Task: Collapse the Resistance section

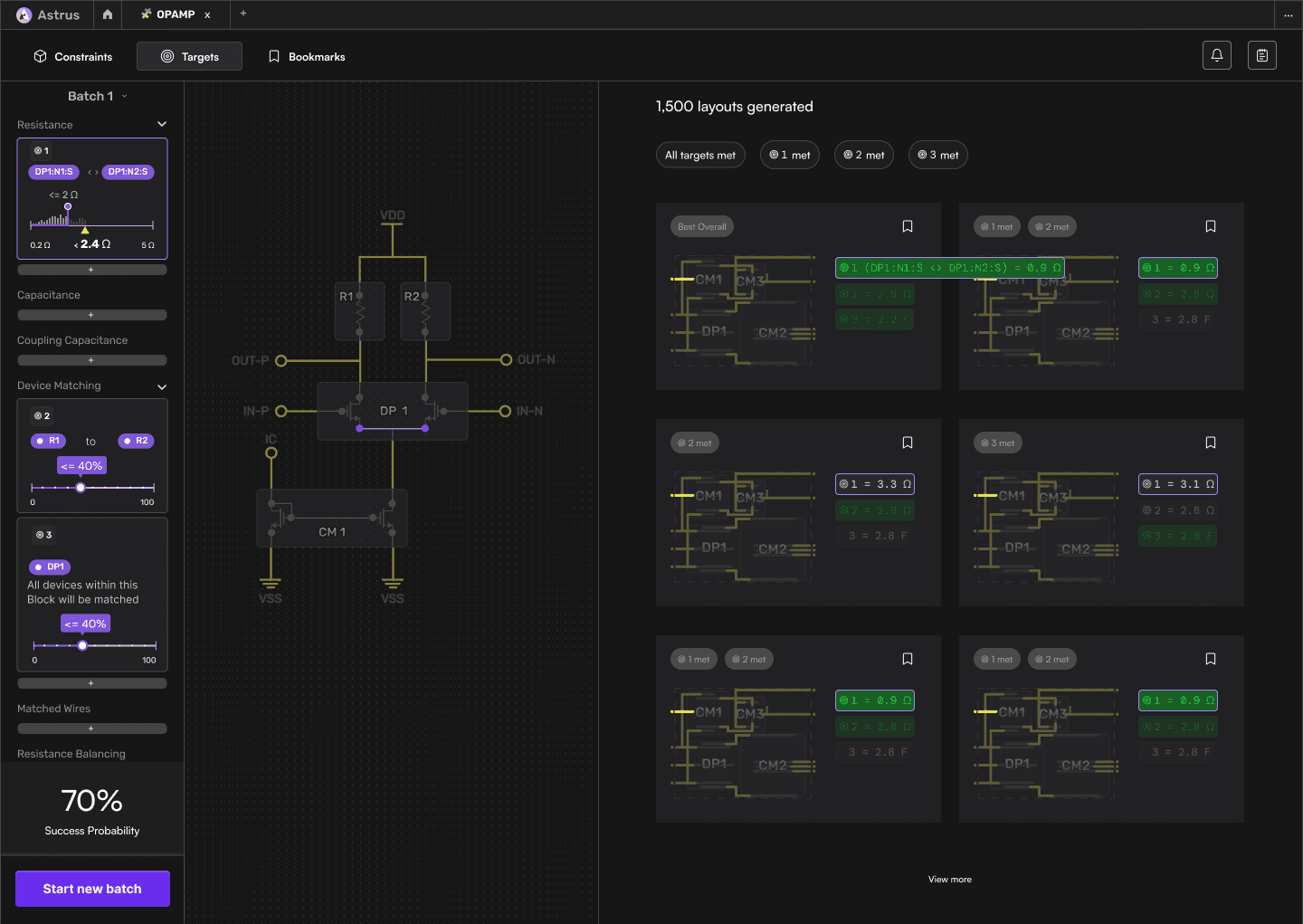Action: coord(162,125)
